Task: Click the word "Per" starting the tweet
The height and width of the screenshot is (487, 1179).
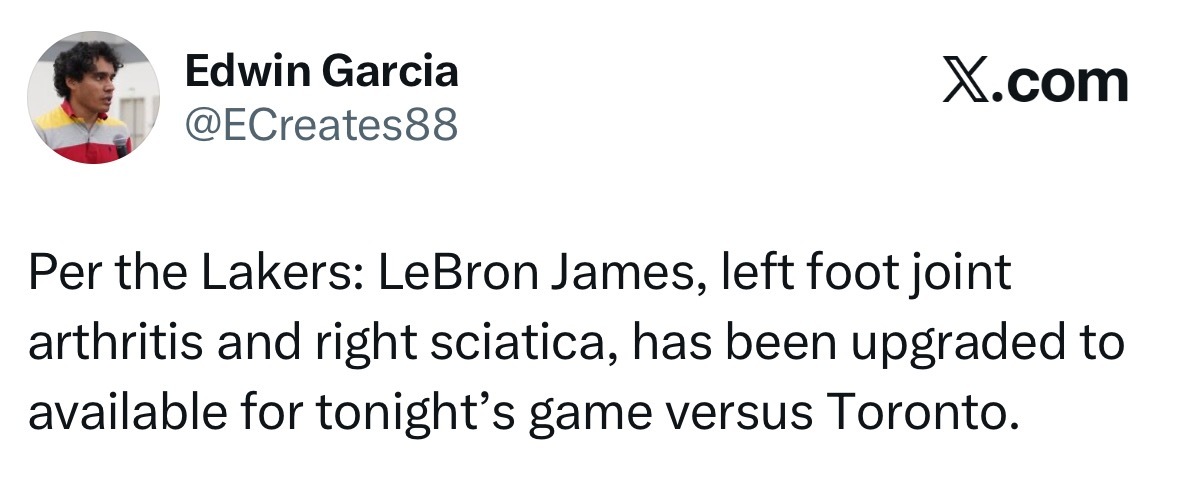Action: [x=56, y=275]
